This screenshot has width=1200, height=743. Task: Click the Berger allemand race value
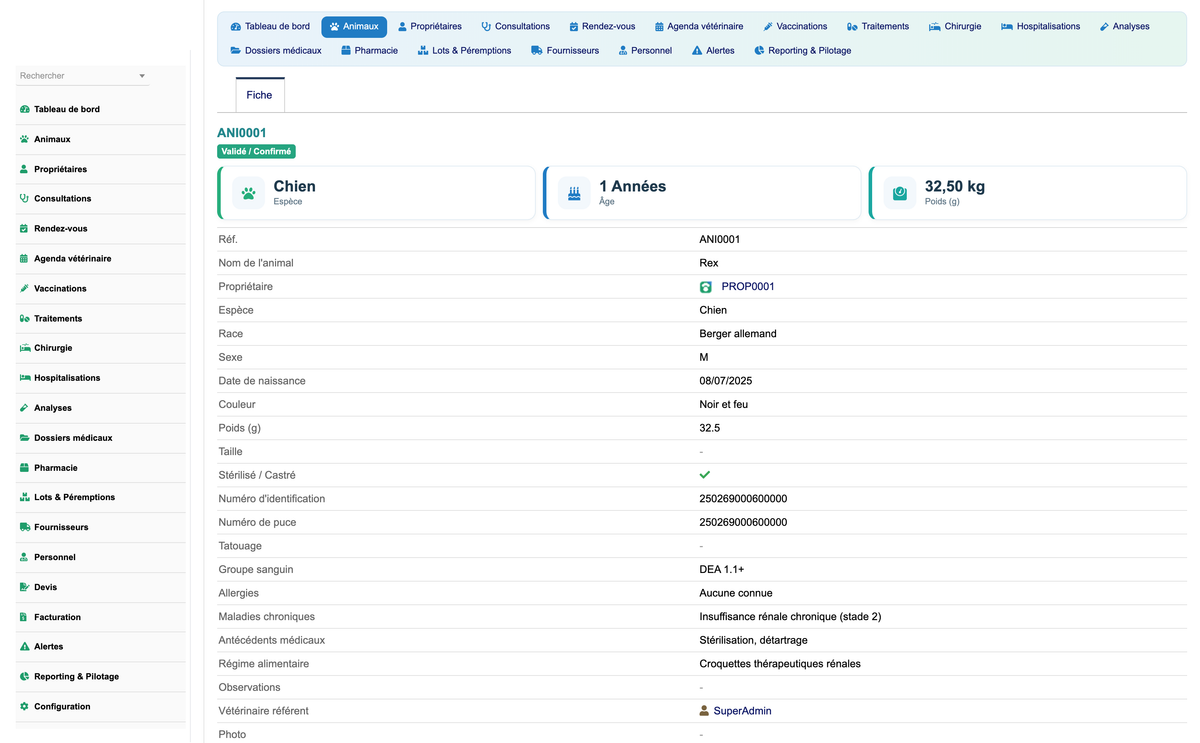point(738,334)
